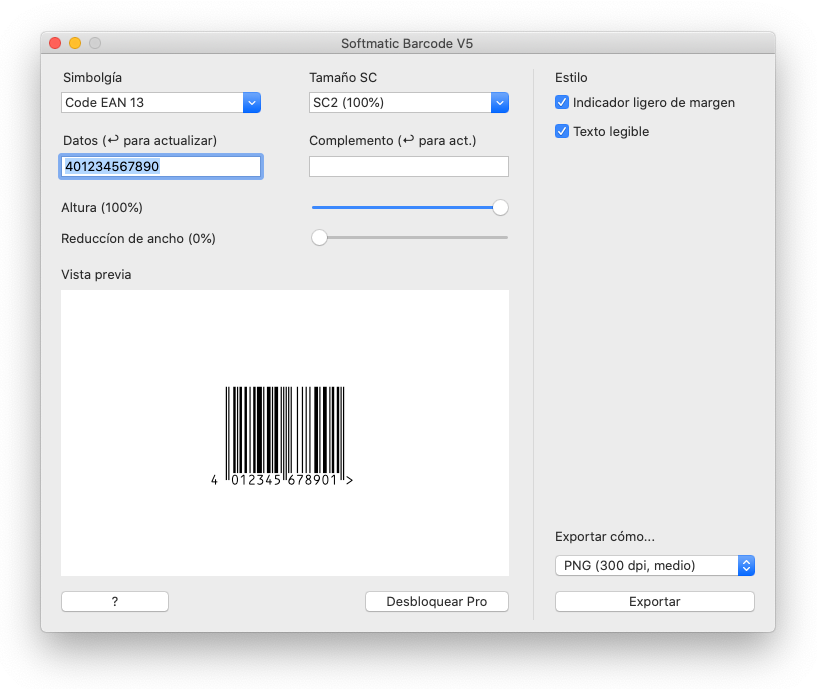Close the window with the red button

coord(55,43)
